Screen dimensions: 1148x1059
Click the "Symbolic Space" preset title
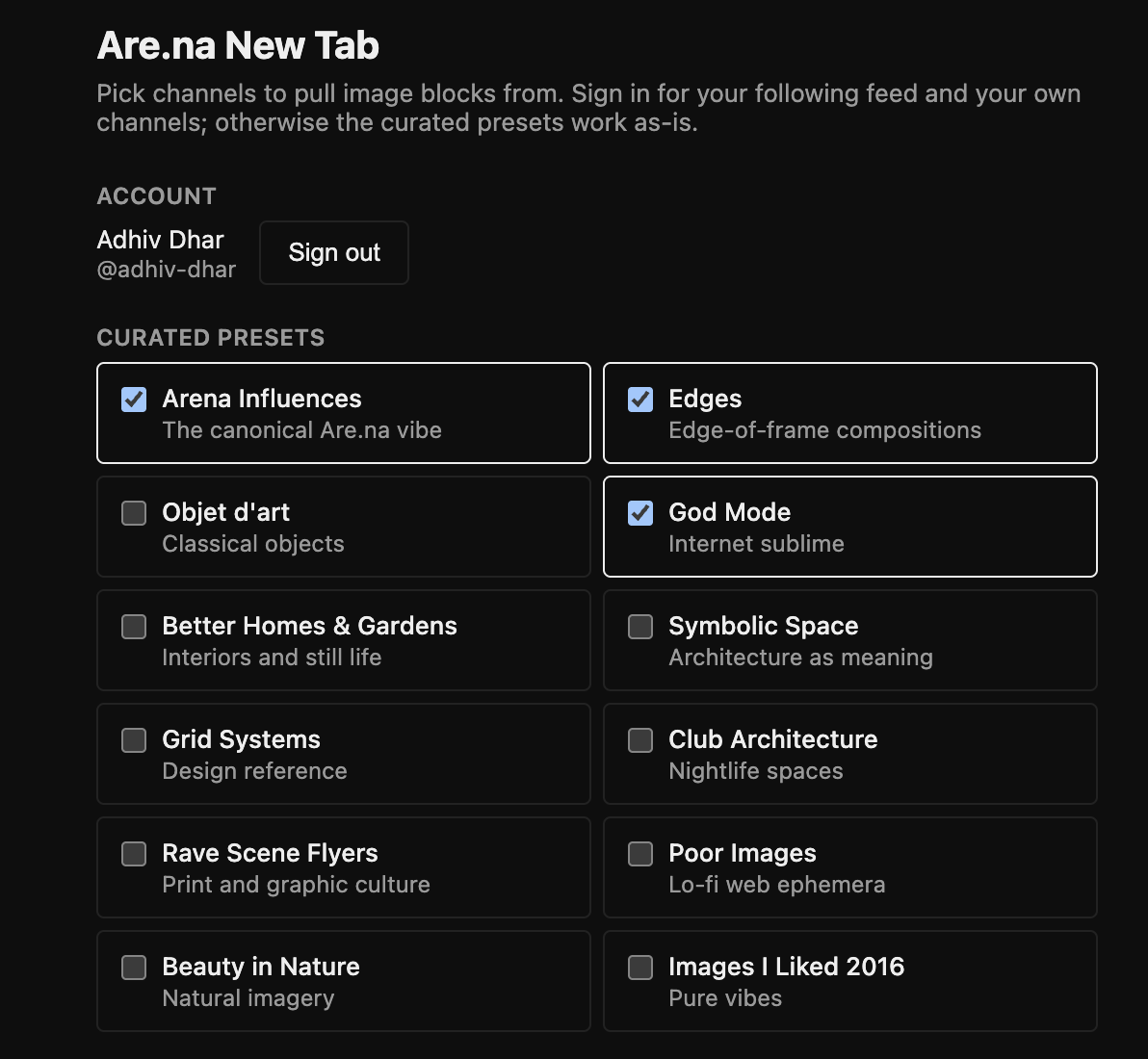coord(763,627)
